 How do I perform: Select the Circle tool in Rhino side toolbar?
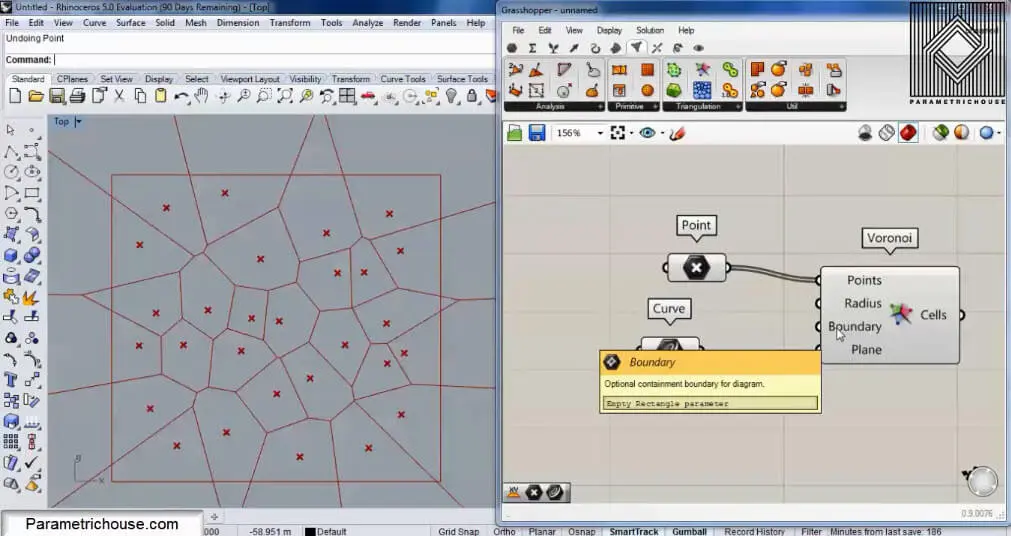pos(11,172)
